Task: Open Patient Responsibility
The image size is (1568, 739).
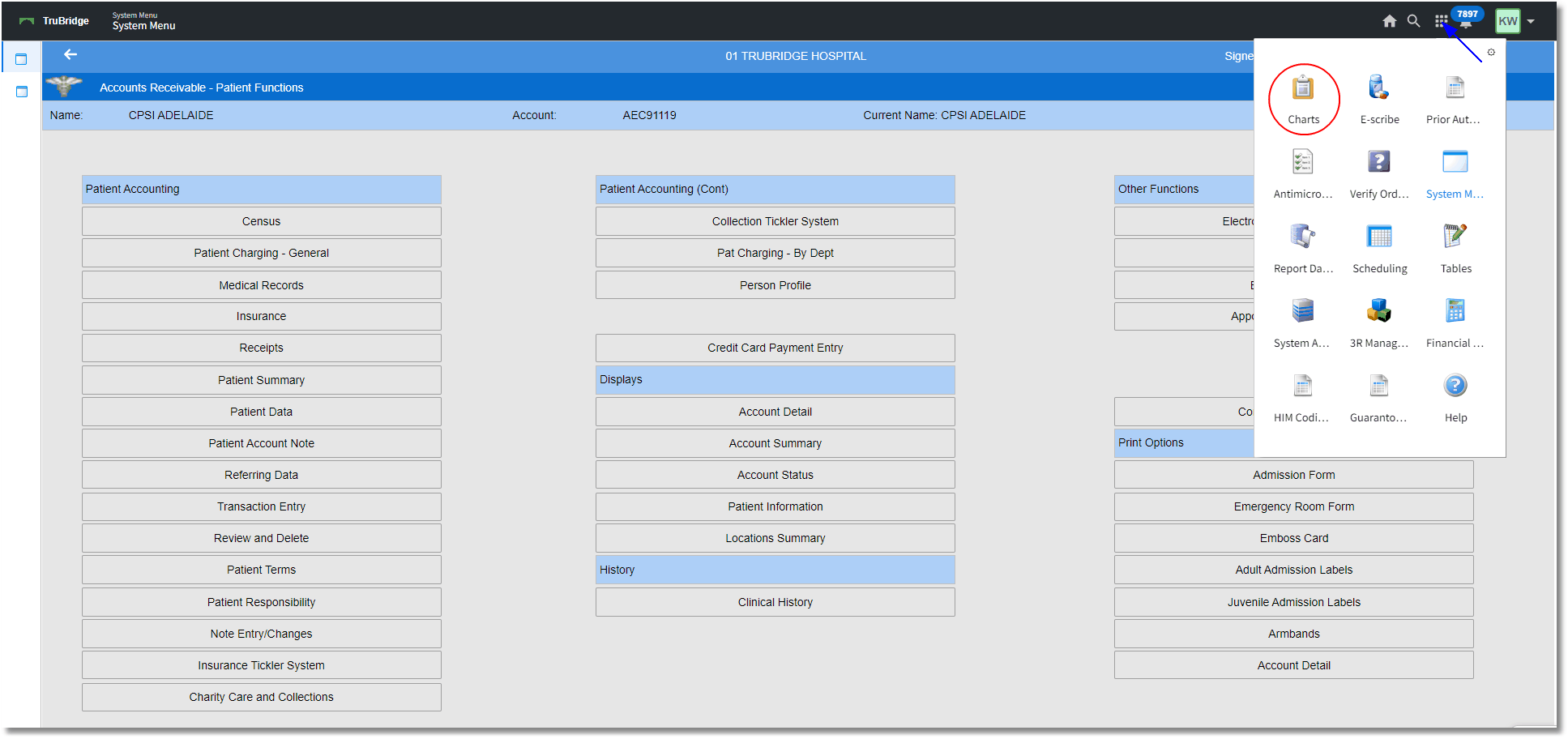Action: (261, 602)
